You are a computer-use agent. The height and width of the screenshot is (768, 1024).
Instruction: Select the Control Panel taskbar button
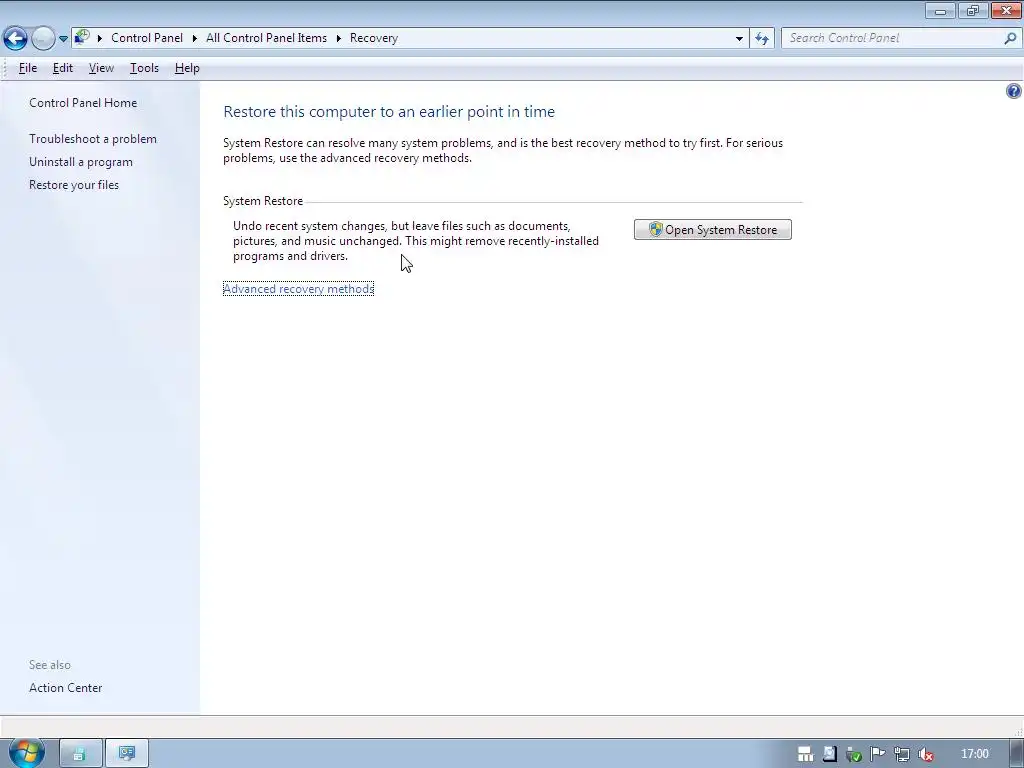(x=127, y=754)
